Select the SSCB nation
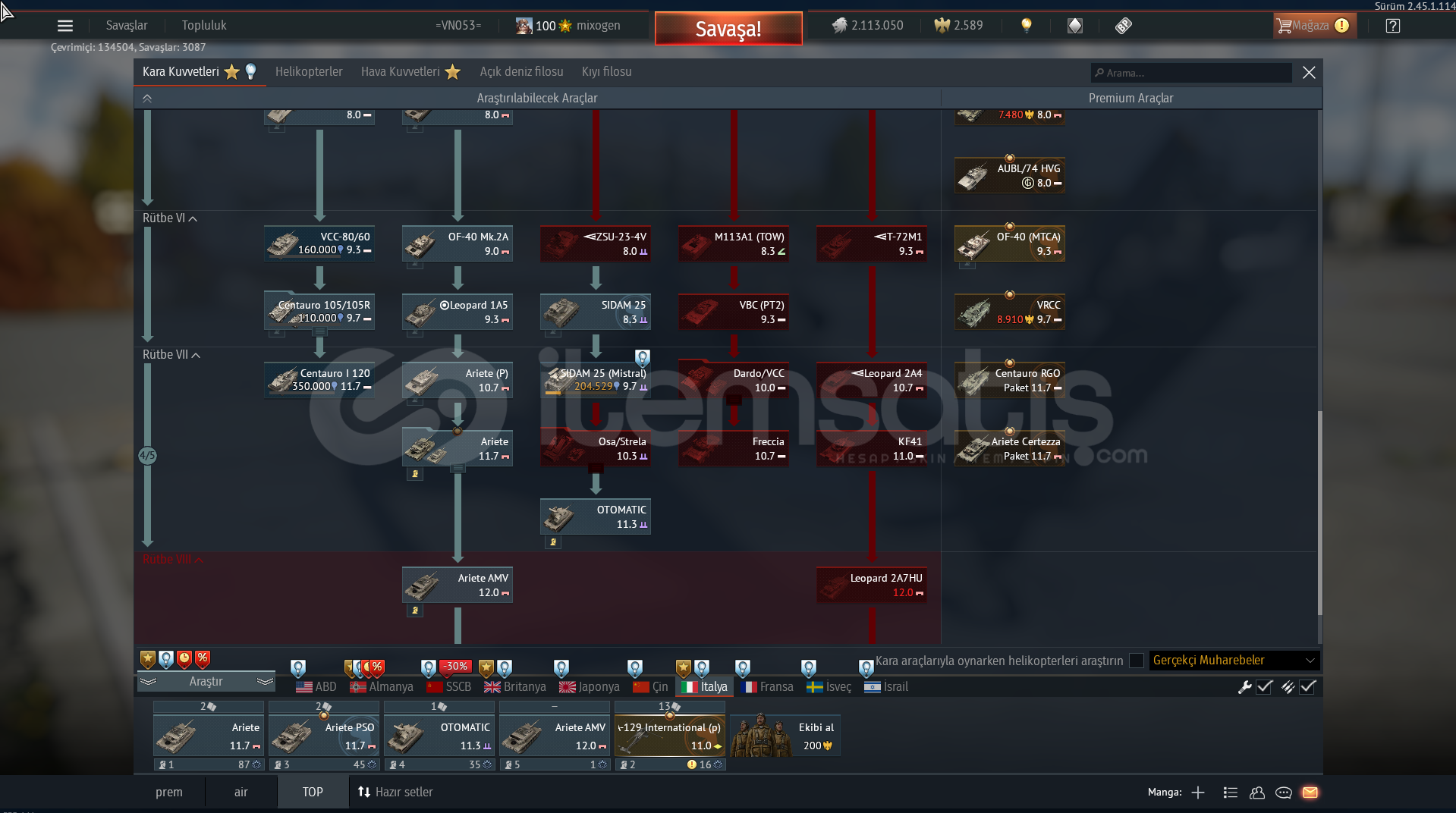Image resolution: width=1456 pixels, height=813 pixels. point(449,687)
